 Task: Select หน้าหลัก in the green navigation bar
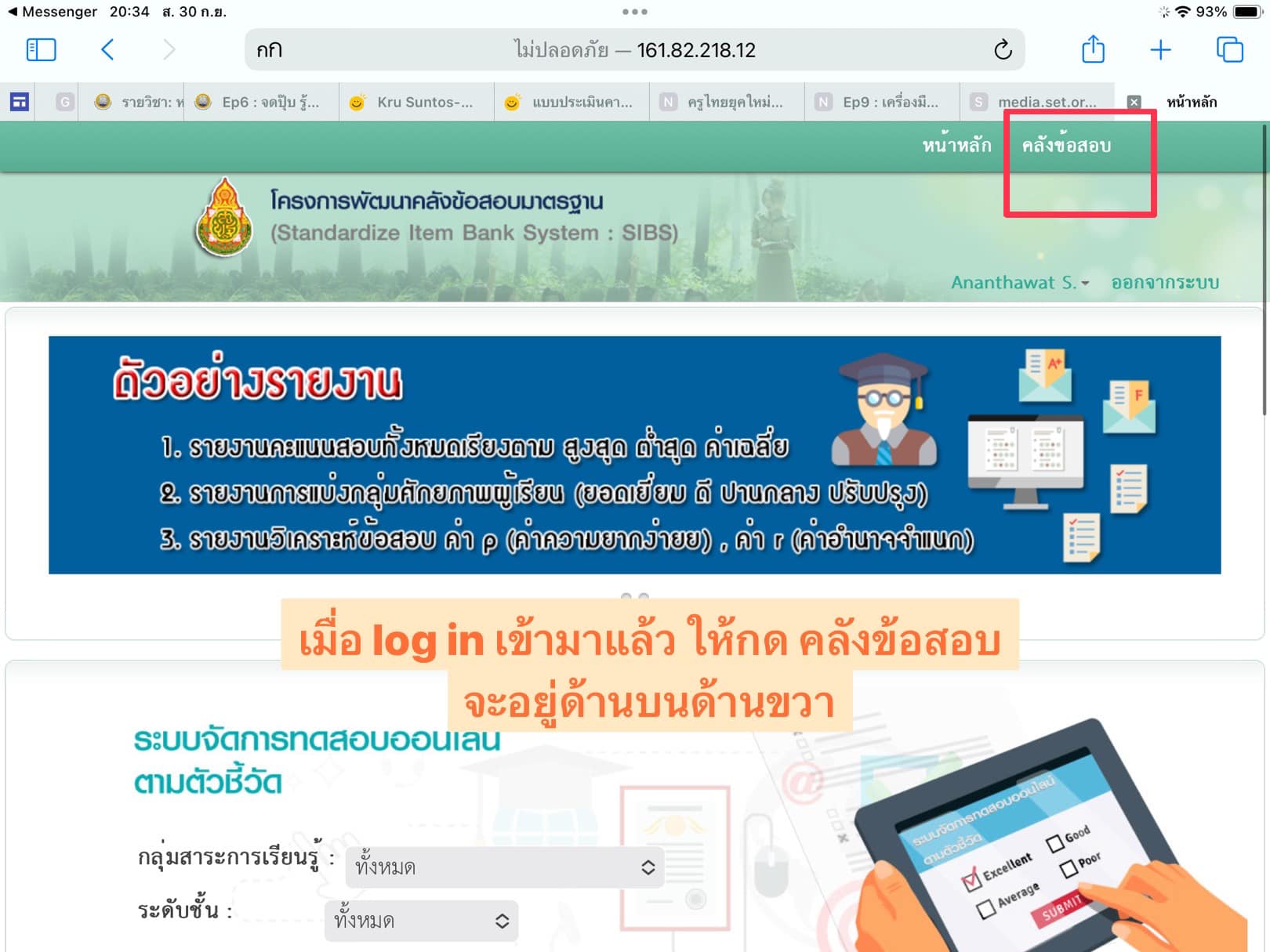[957, 144]
